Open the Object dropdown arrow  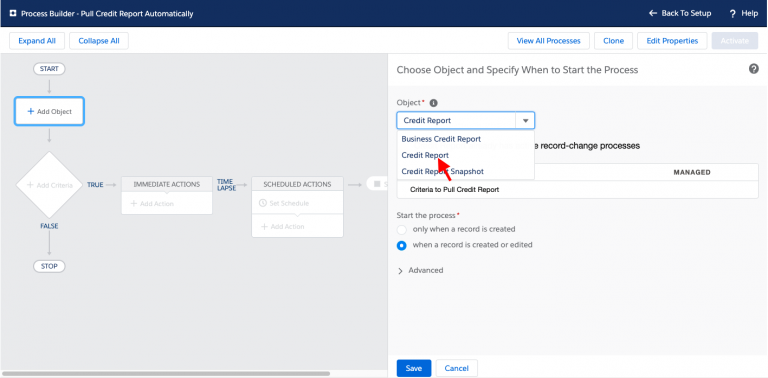[x=525, y=120]
